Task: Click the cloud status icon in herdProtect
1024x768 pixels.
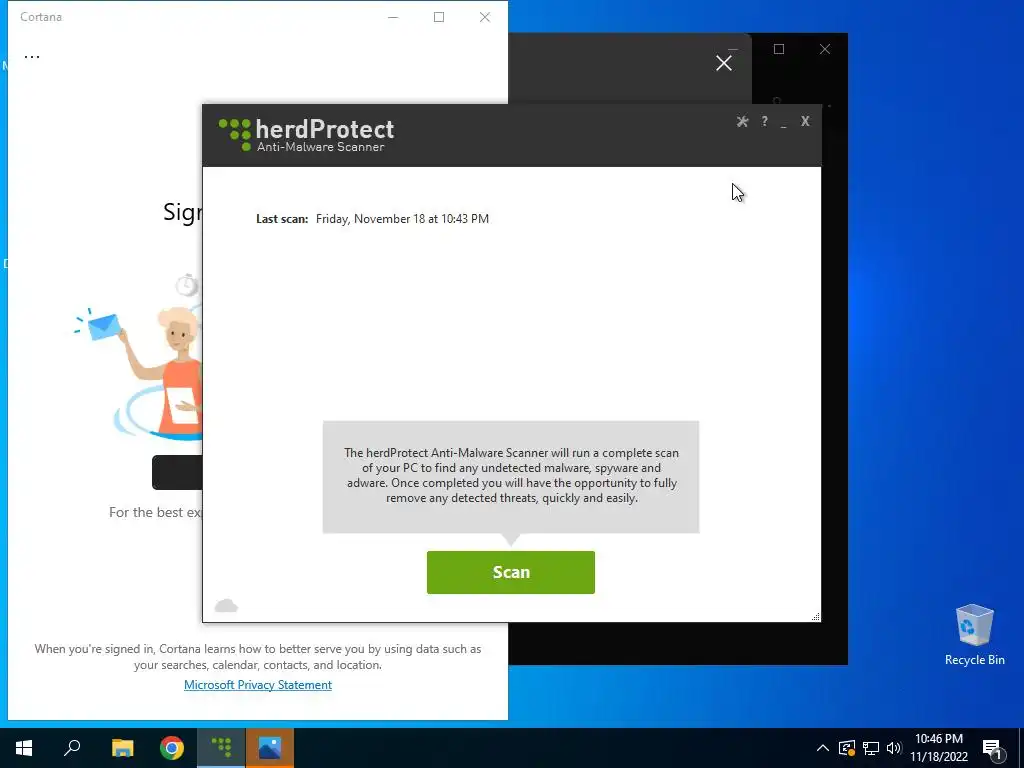Action: tap(226, 605)
